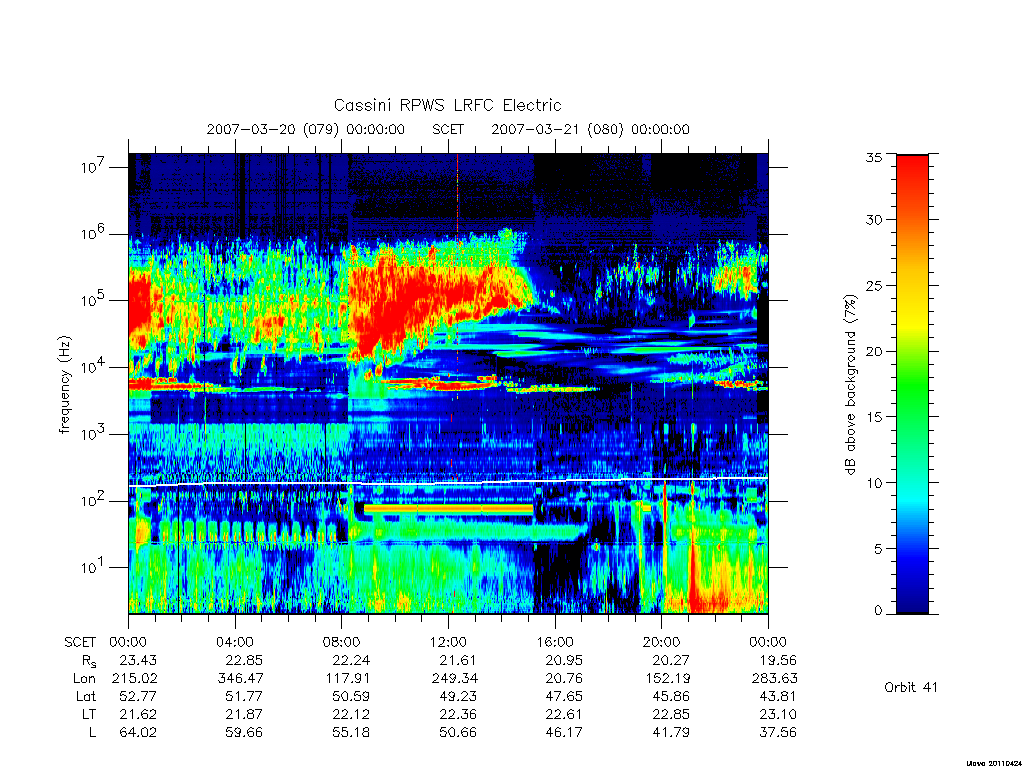Click the spectrogram plot area

coord(448,383)
